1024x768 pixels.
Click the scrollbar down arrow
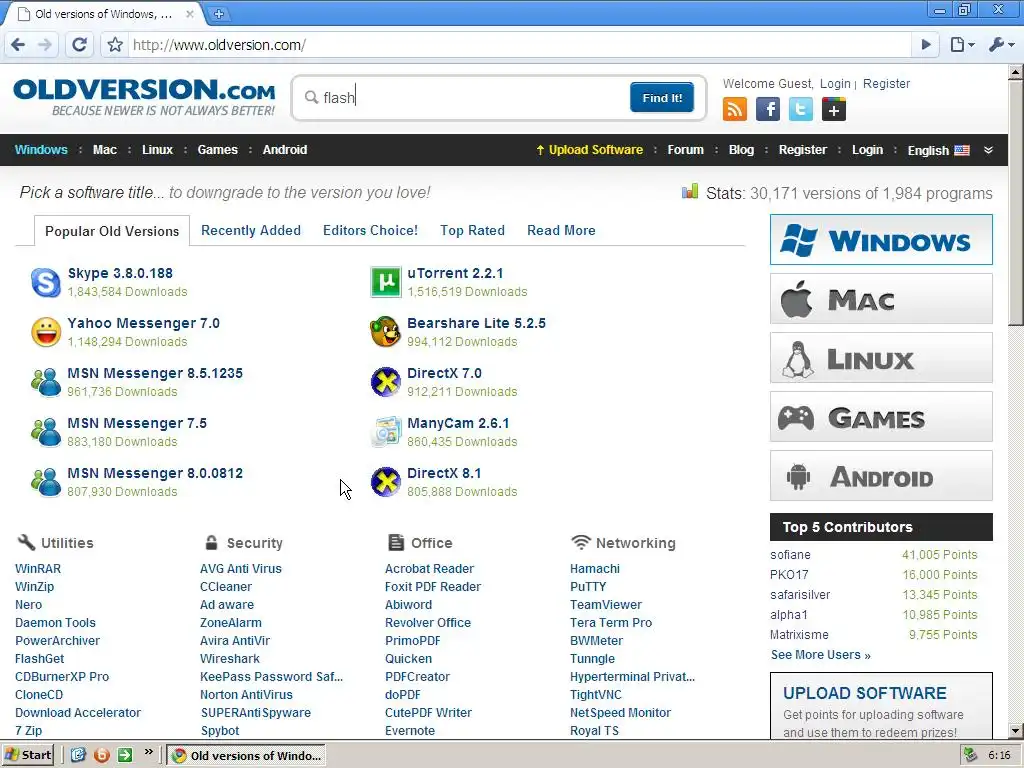pyautogui.click(x=1016, y=731)
